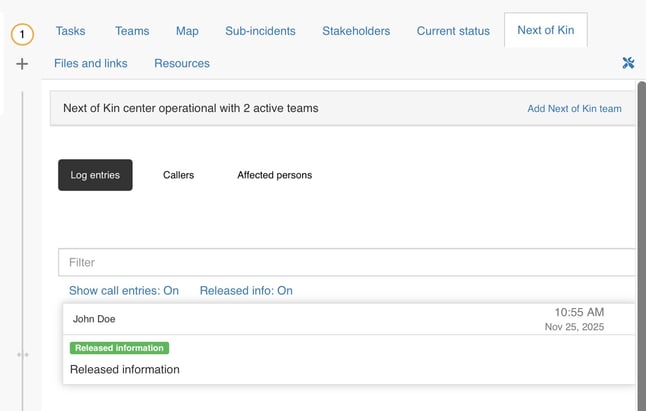The image size is (646, 411).
Task: Select the Stakeholders tab
Action: point(356,31)
